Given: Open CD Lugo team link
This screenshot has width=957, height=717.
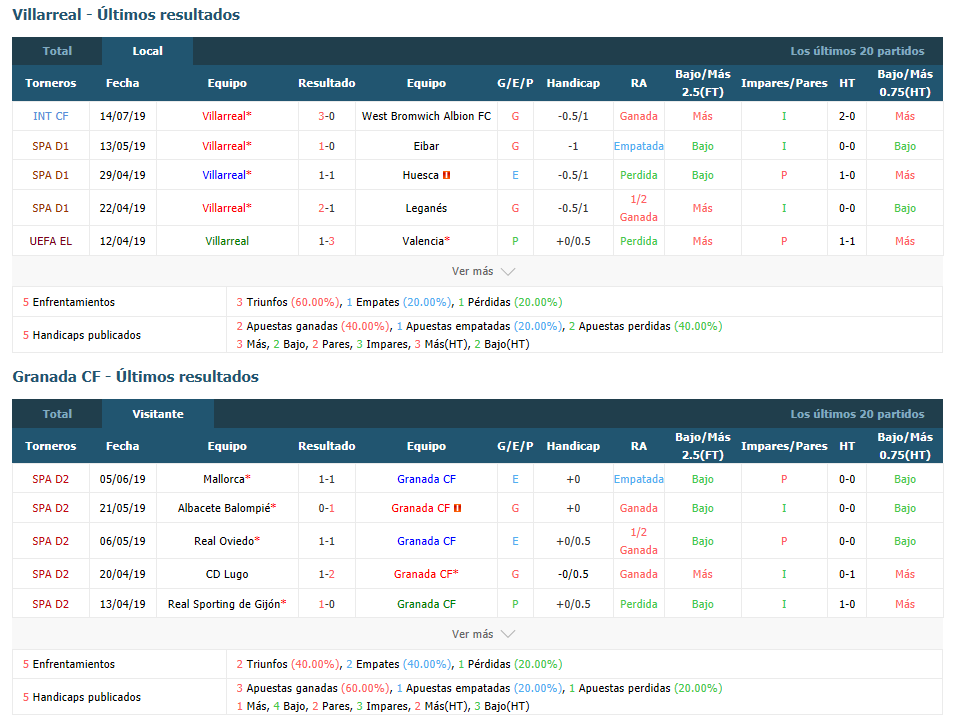Looking at the screenshot, I should point(227,574).
